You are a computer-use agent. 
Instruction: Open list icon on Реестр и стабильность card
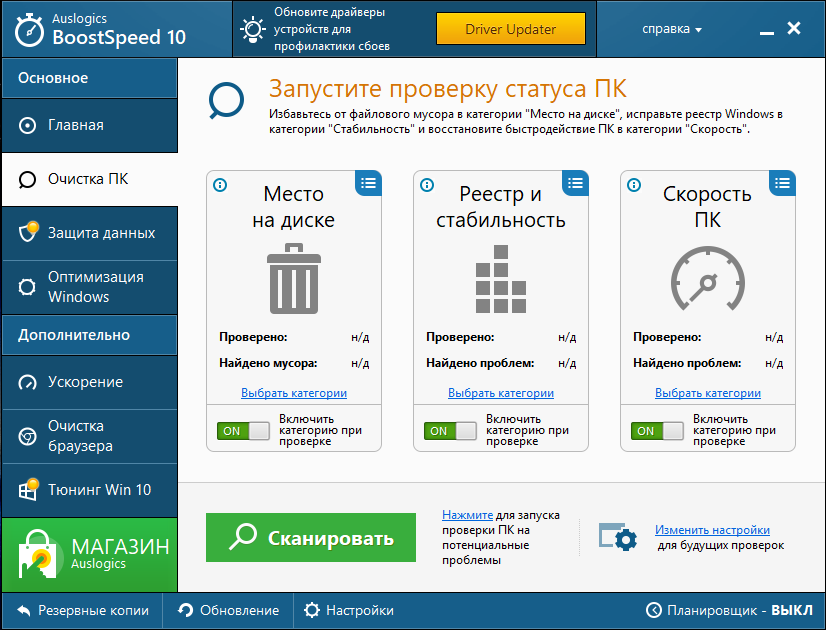[575, 183]
